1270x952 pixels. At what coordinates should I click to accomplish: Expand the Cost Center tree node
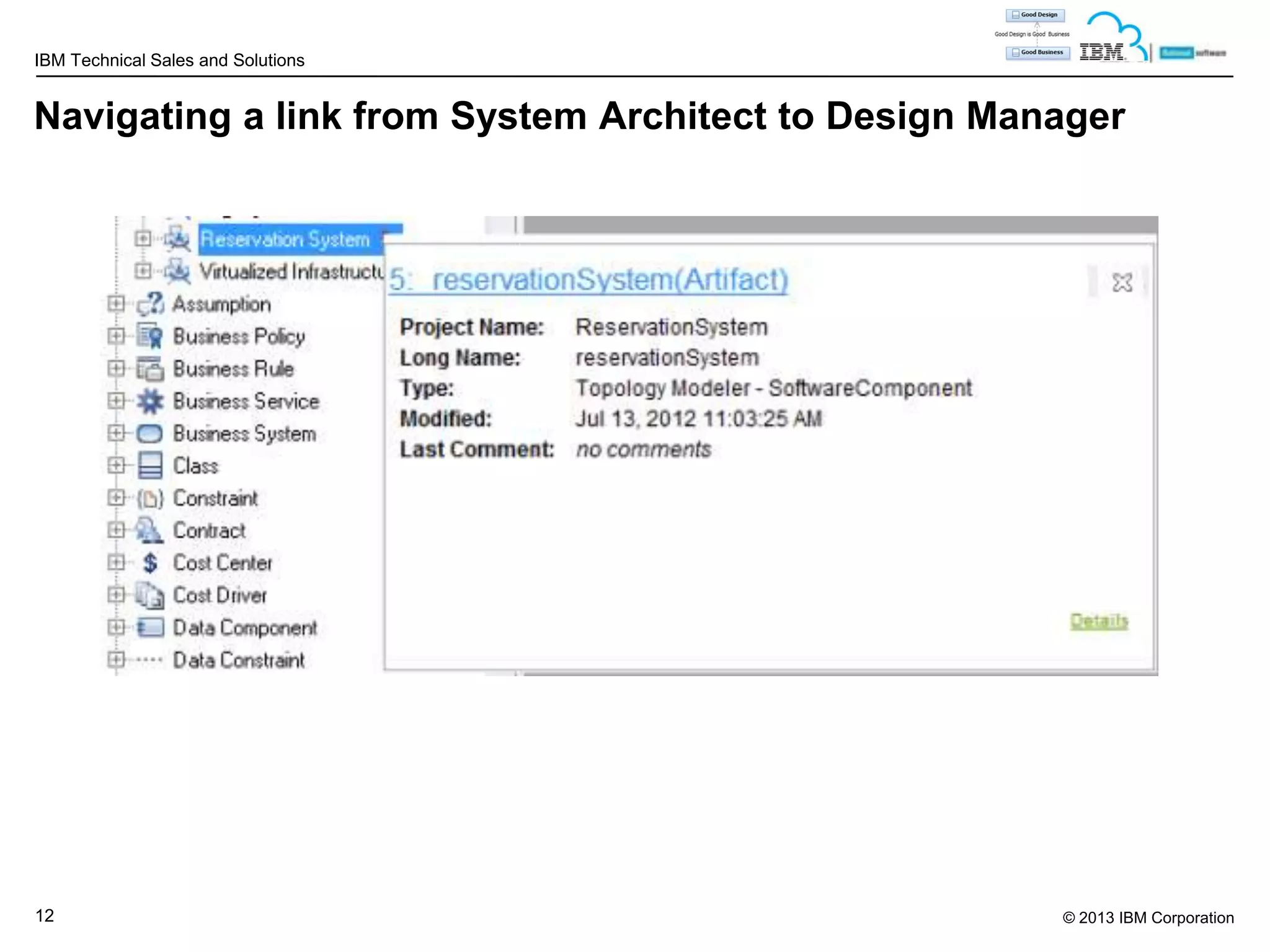tap(116, 562)
